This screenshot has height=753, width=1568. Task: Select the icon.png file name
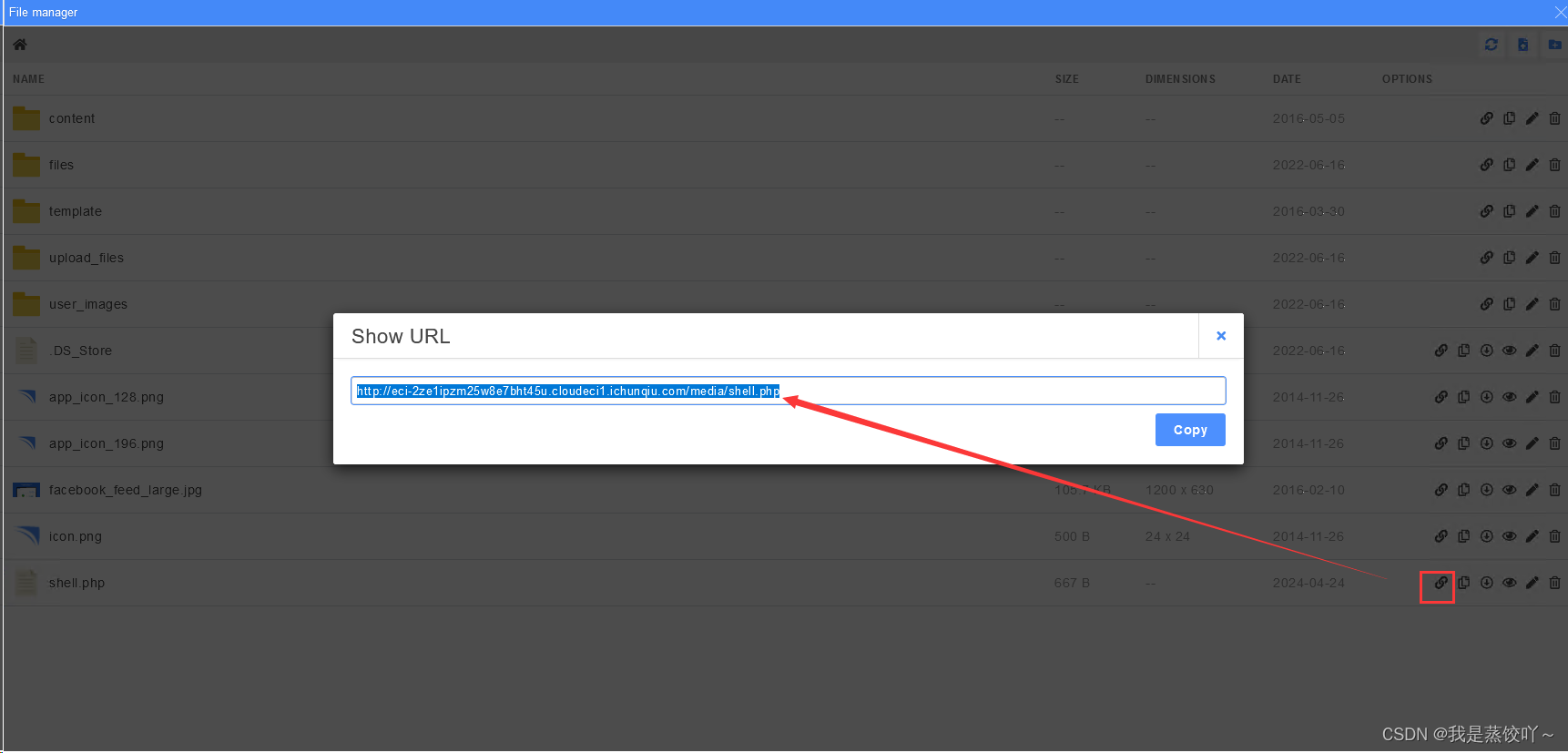76,536
